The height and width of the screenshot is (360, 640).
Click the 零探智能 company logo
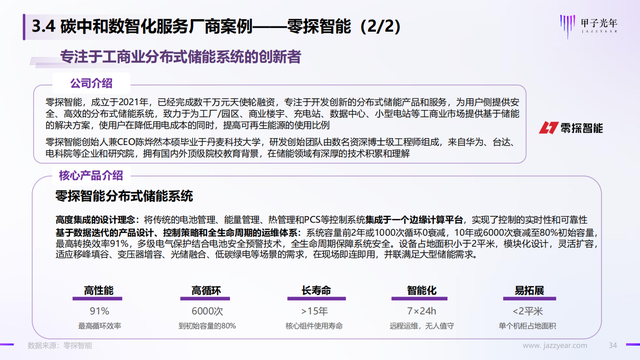coord(571,128)
